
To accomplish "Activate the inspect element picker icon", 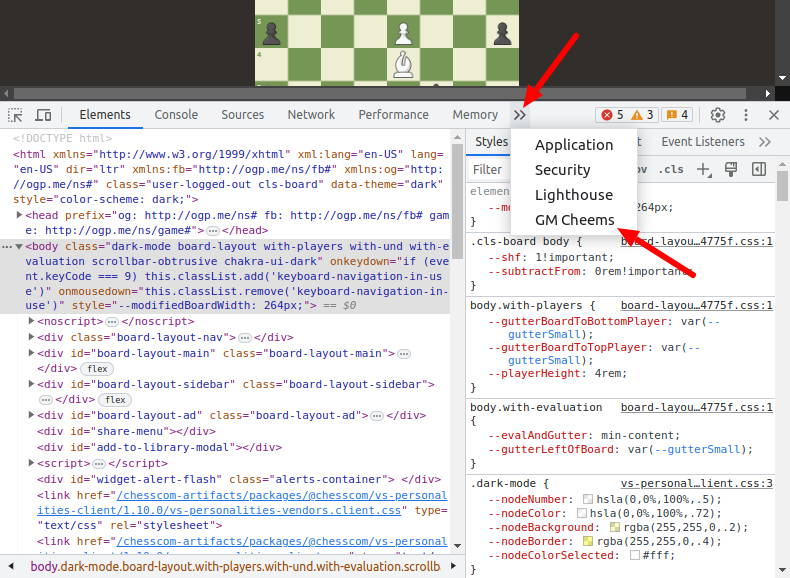I will click(x=15, y=115).
